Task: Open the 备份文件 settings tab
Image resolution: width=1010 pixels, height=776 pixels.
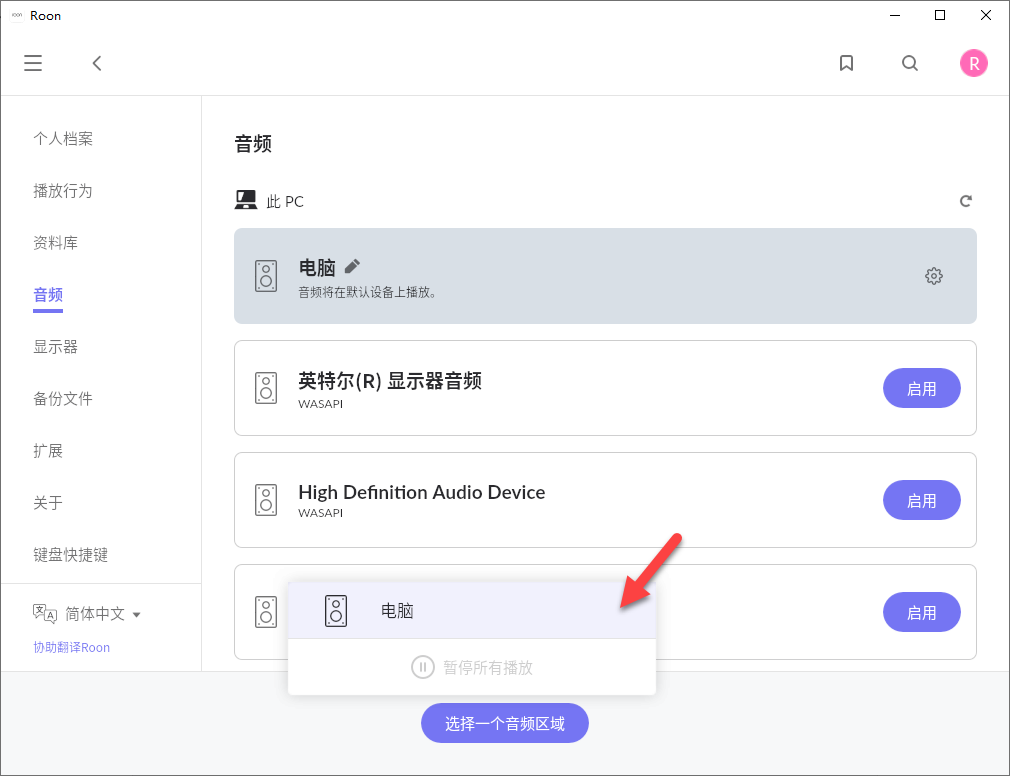Action: tap(63, 399)
